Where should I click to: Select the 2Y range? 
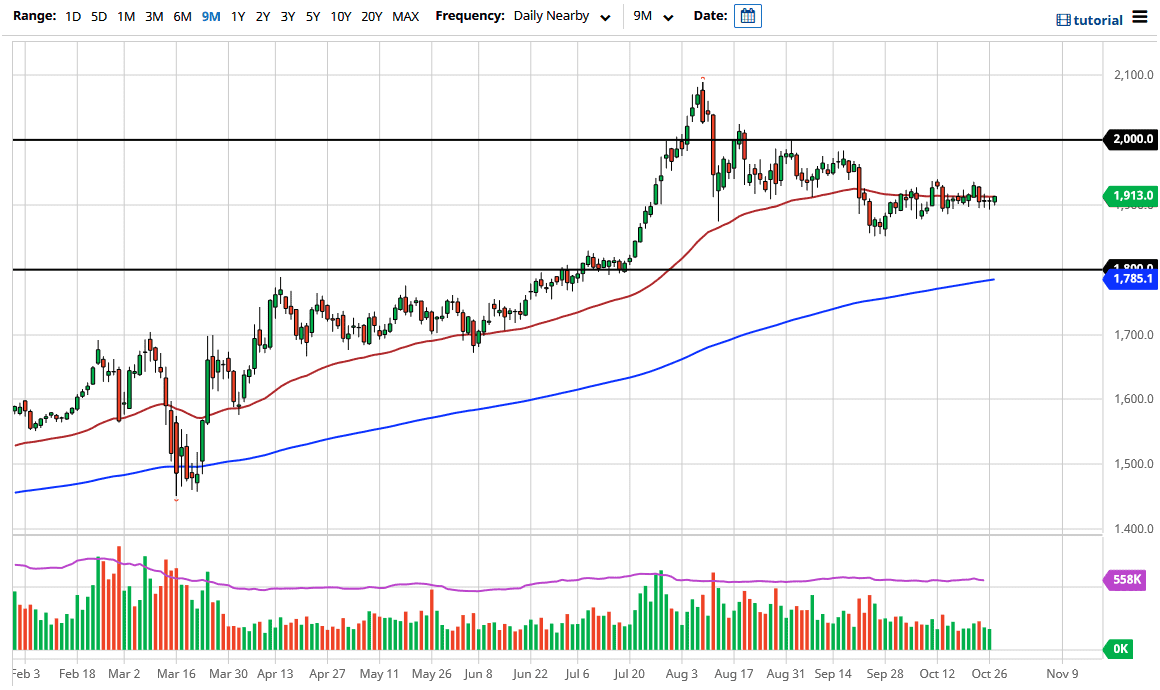pos(263,16)
